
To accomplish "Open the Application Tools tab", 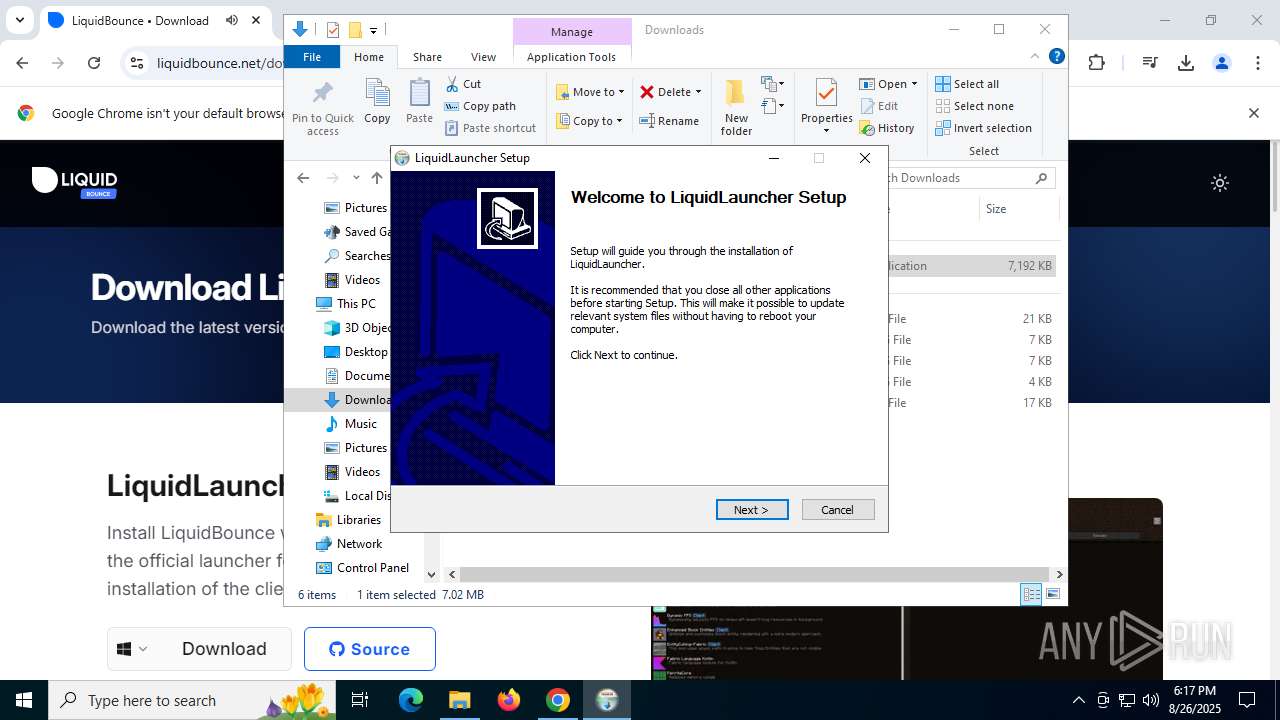I will click(571, 57).
